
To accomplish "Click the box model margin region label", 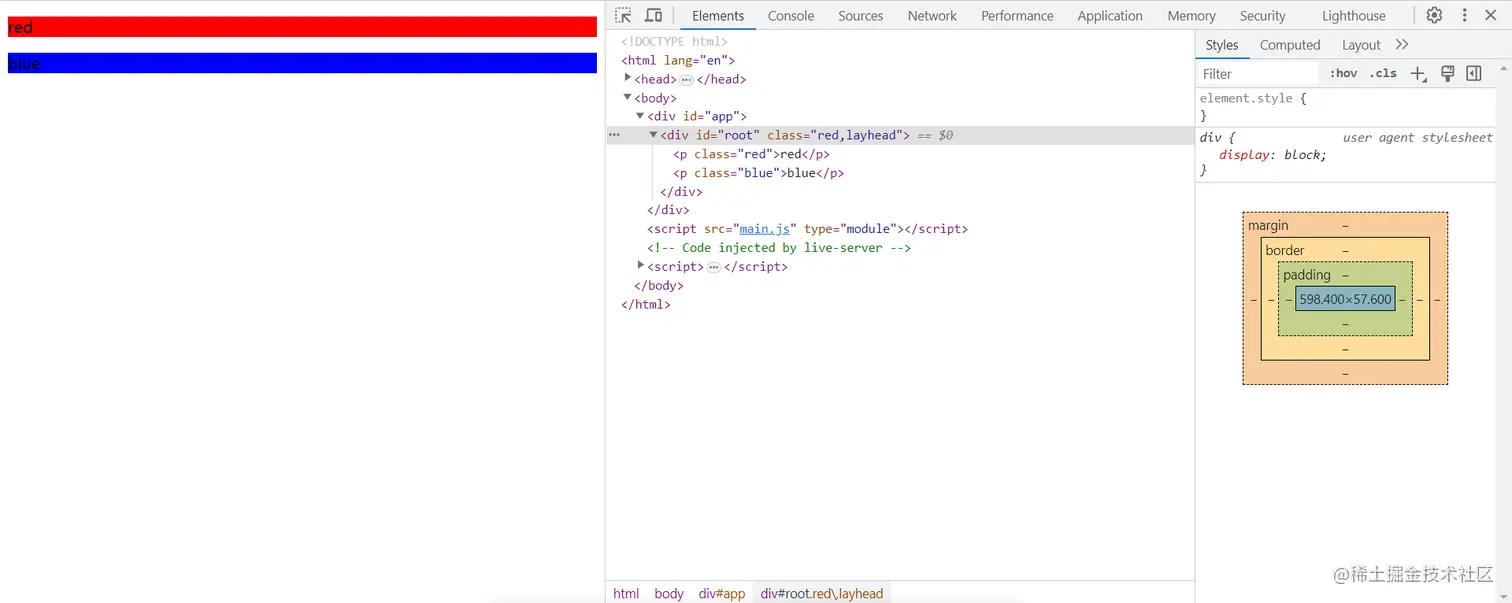I will coord(1268,226).
